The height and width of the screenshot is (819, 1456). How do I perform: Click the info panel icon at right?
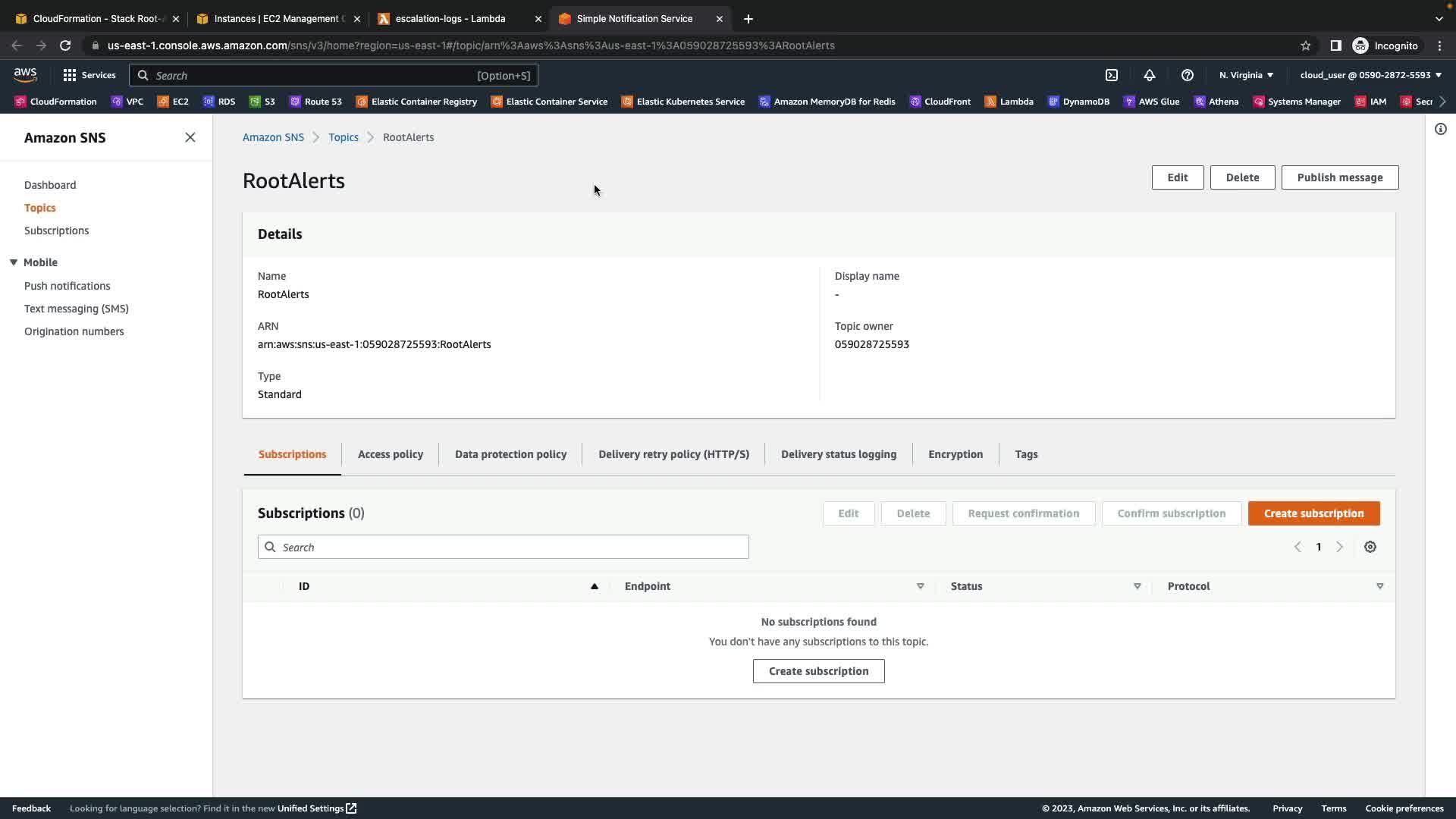(x=1441, y=129)
